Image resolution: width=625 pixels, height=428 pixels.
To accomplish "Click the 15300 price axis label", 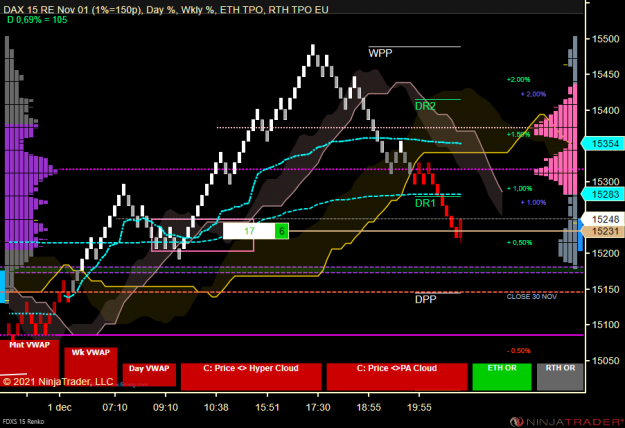I will 605,182.
